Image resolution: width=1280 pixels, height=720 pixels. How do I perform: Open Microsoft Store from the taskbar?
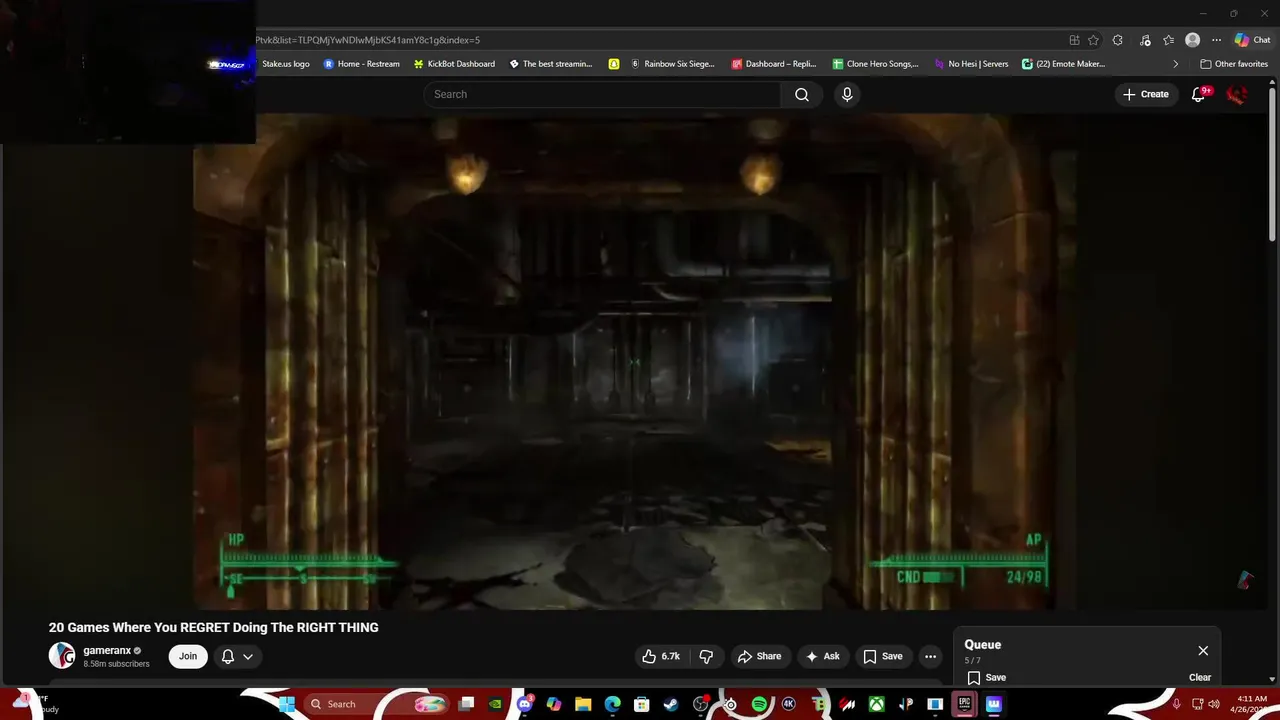tap(641, 704)
